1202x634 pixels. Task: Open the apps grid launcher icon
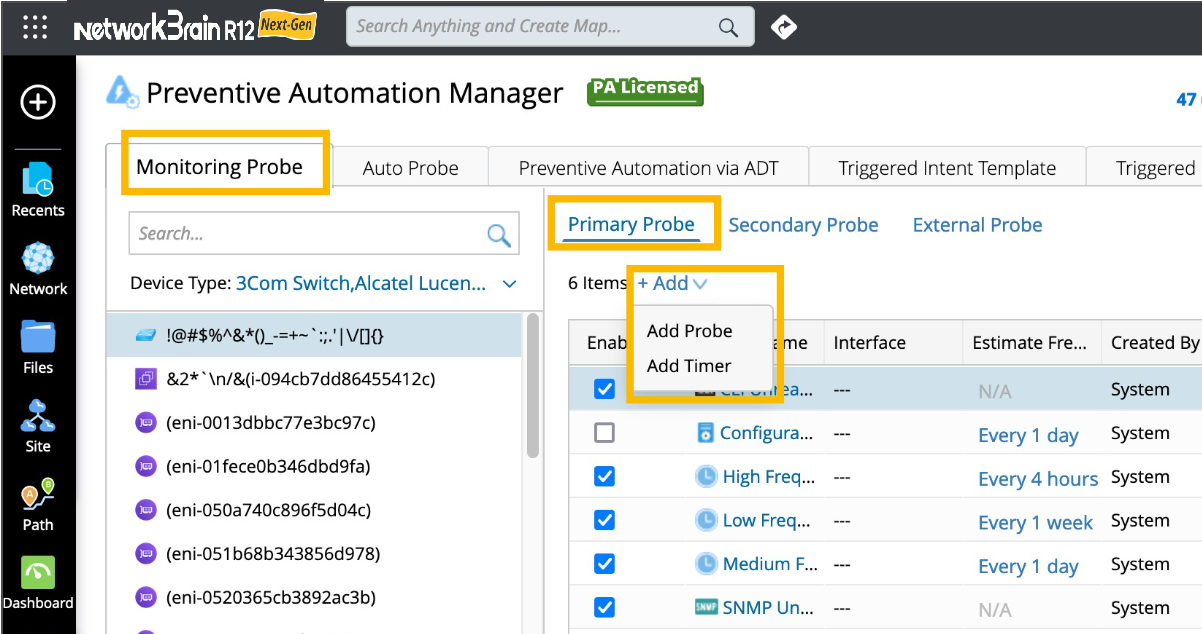36,27
